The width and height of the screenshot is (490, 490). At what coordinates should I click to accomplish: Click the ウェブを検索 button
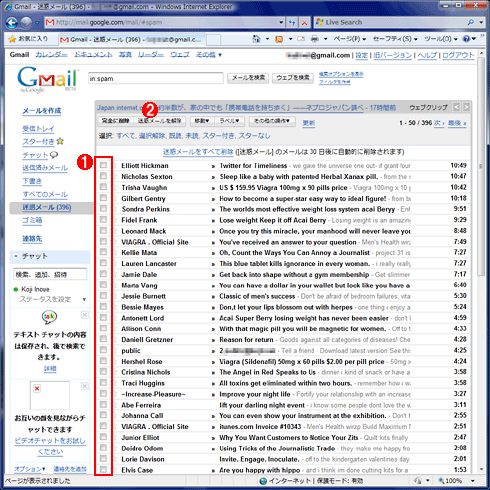293,78
